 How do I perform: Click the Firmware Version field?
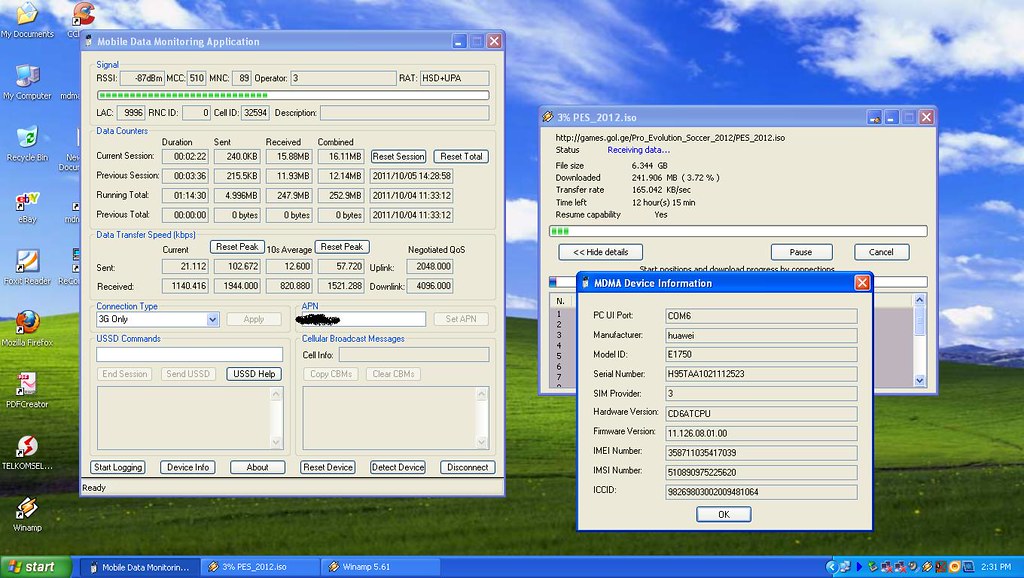point(761,433)
